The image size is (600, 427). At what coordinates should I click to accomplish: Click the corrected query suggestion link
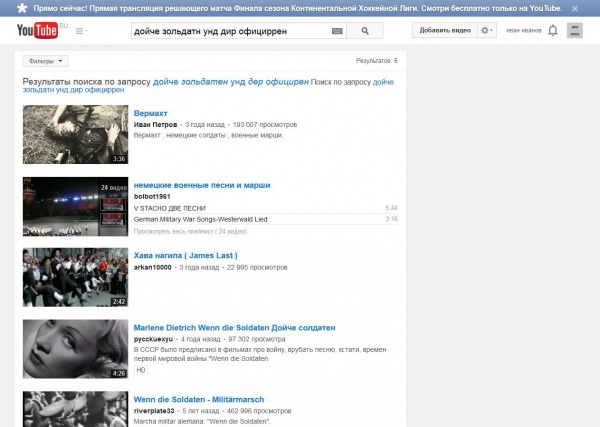click(231, 81)
